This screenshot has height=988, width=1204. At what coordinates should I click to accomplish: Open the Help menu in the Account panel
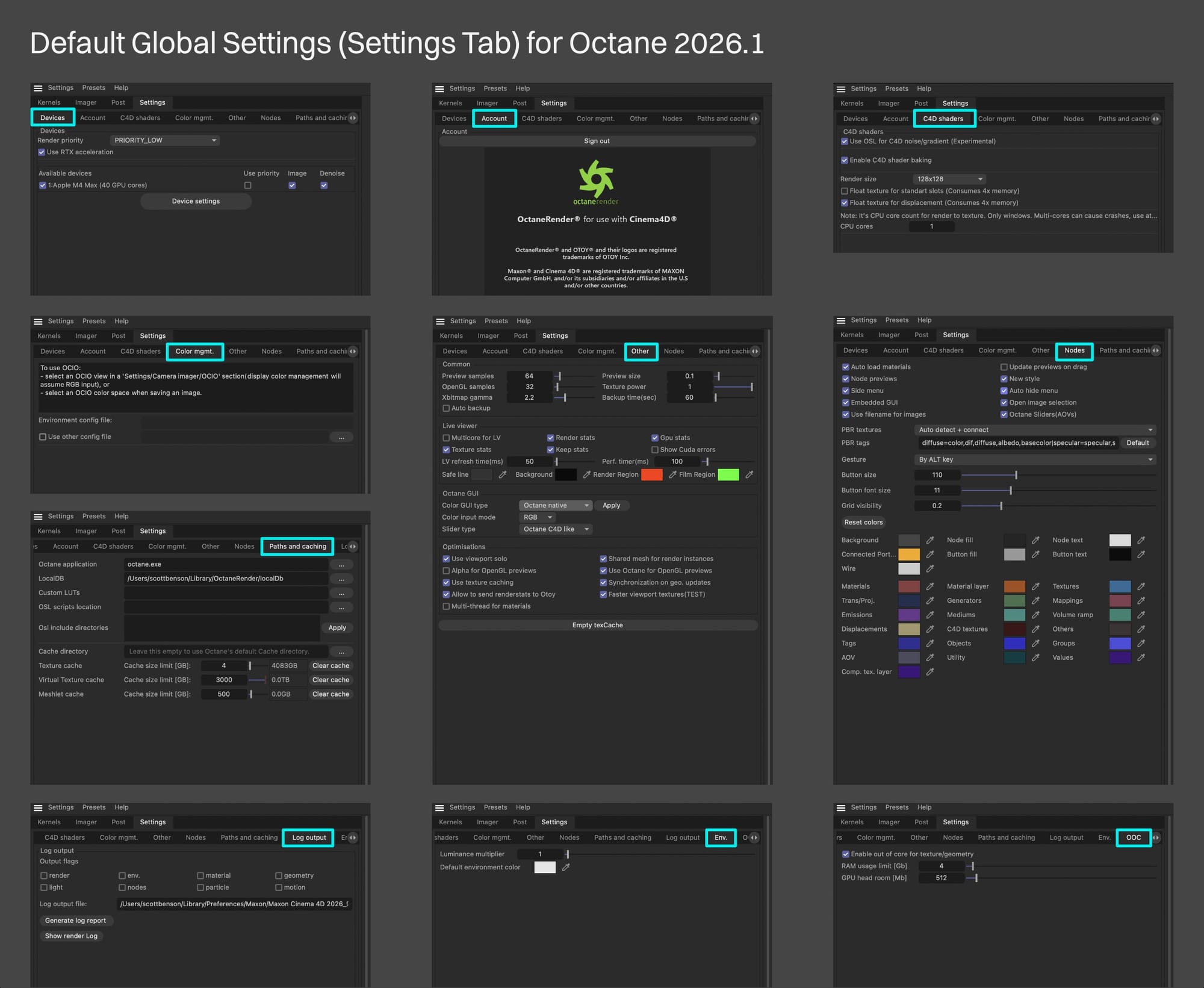[523, 89]
